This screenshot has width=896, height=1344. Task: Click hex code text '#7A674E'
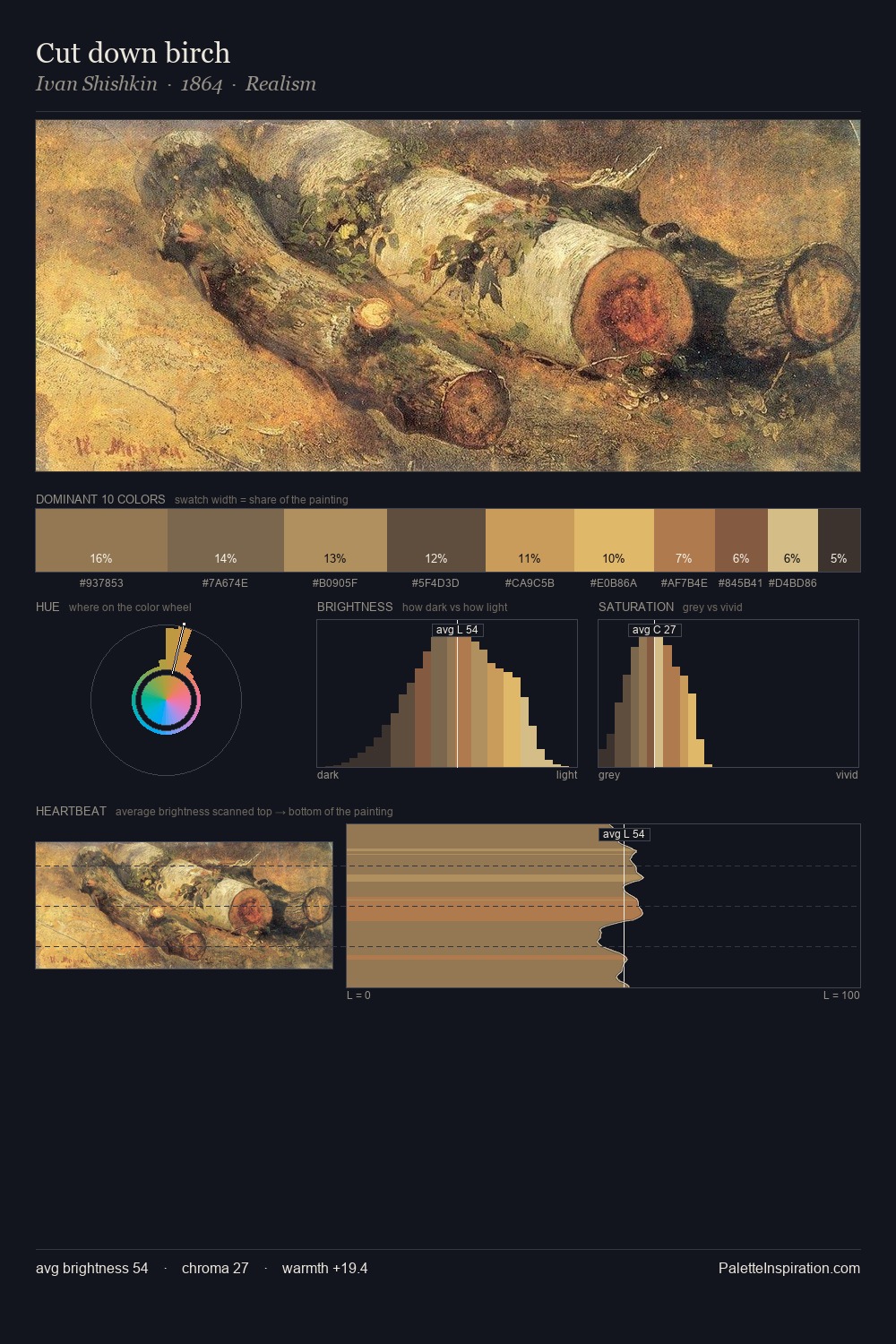[225, 583]
